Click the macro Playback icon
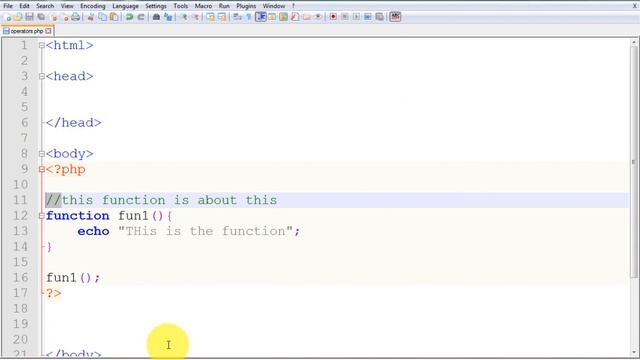 356,17
